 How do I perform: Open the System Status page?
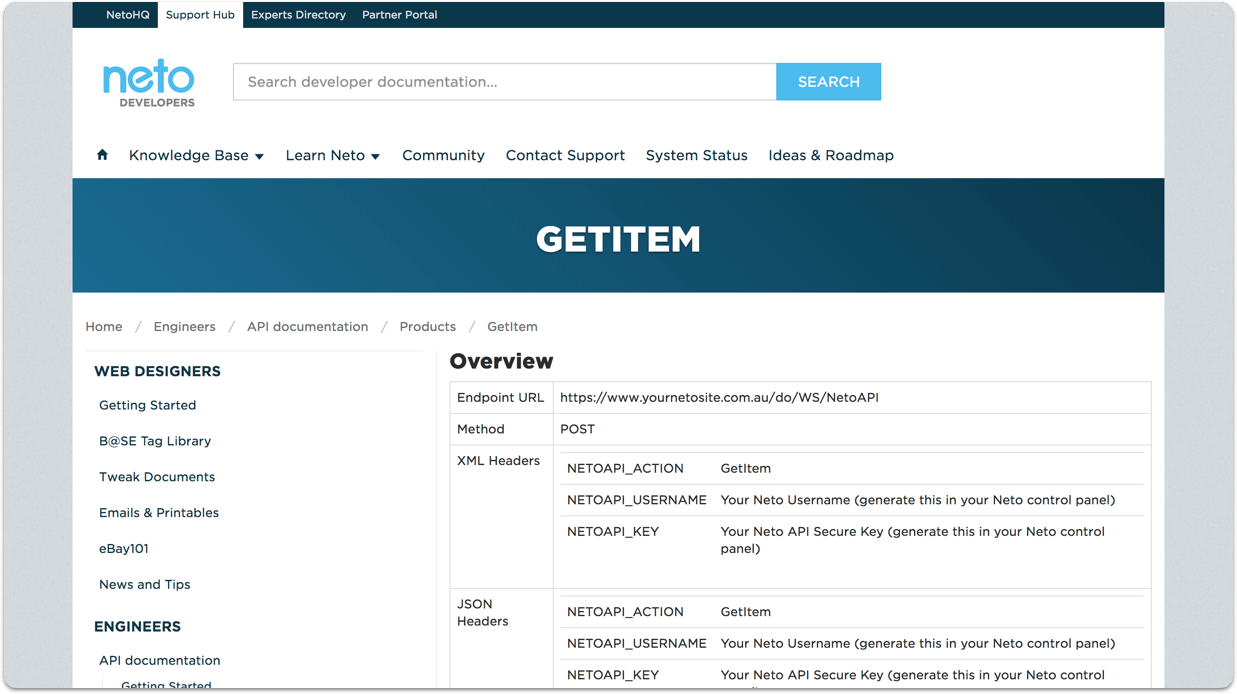pos(696,156)
